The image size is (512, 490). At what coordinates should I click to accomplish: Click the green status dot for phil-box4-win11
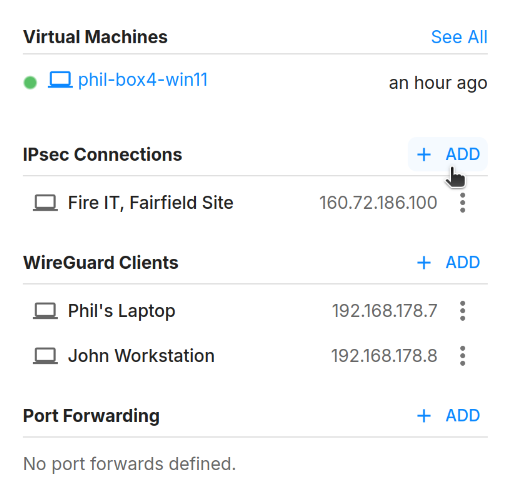tap(30, 82)
